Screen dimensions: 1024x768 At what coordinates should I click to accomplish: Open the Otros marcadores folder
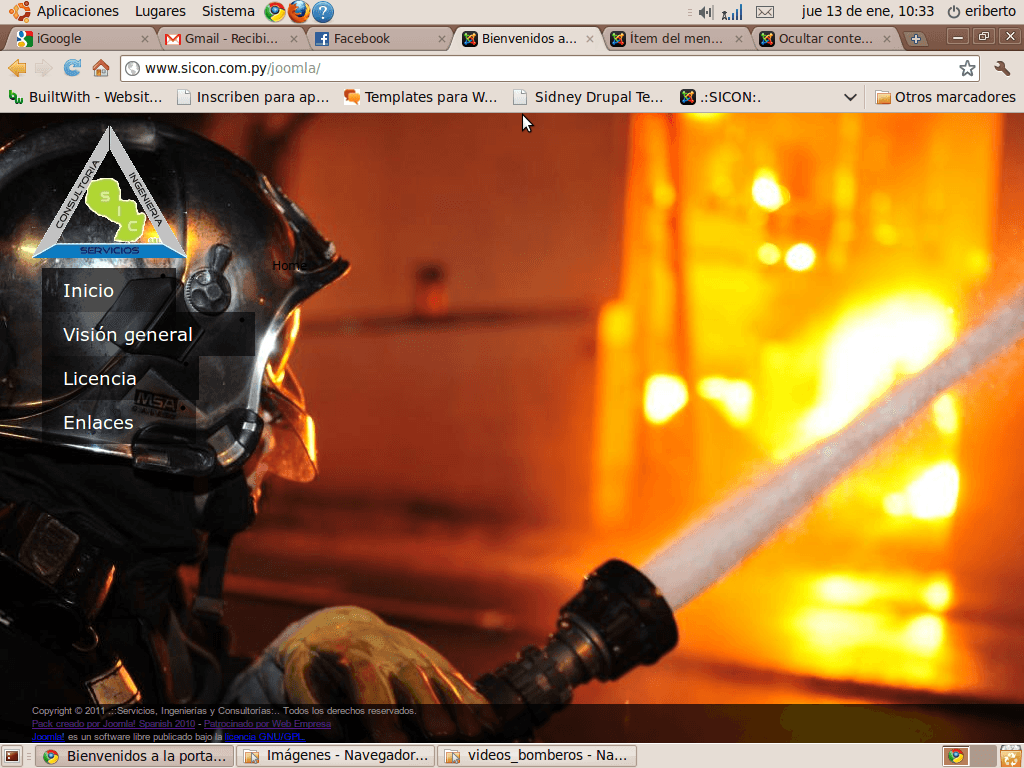(x=945, y=97)
